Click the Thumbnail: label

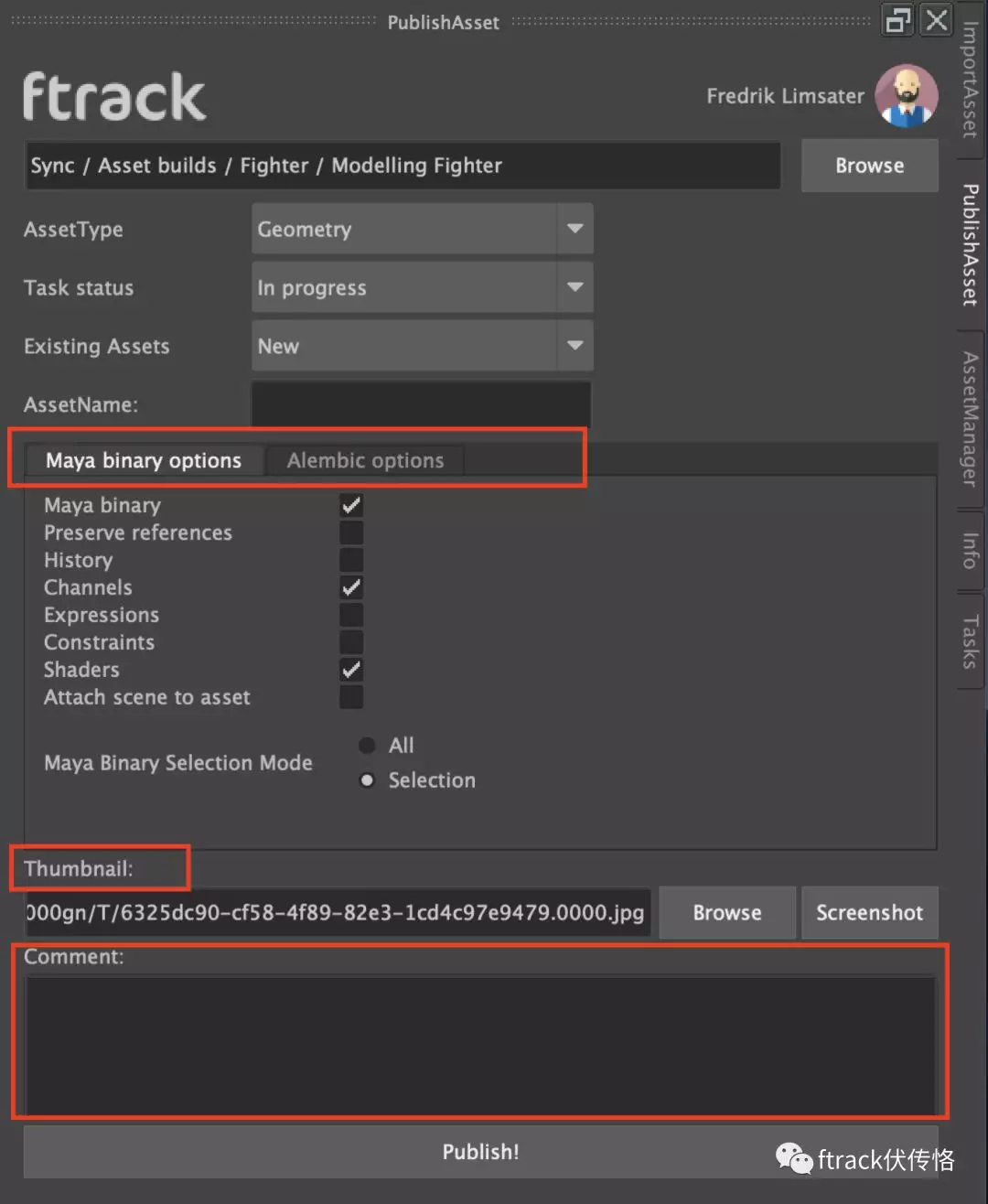point(79,868)
